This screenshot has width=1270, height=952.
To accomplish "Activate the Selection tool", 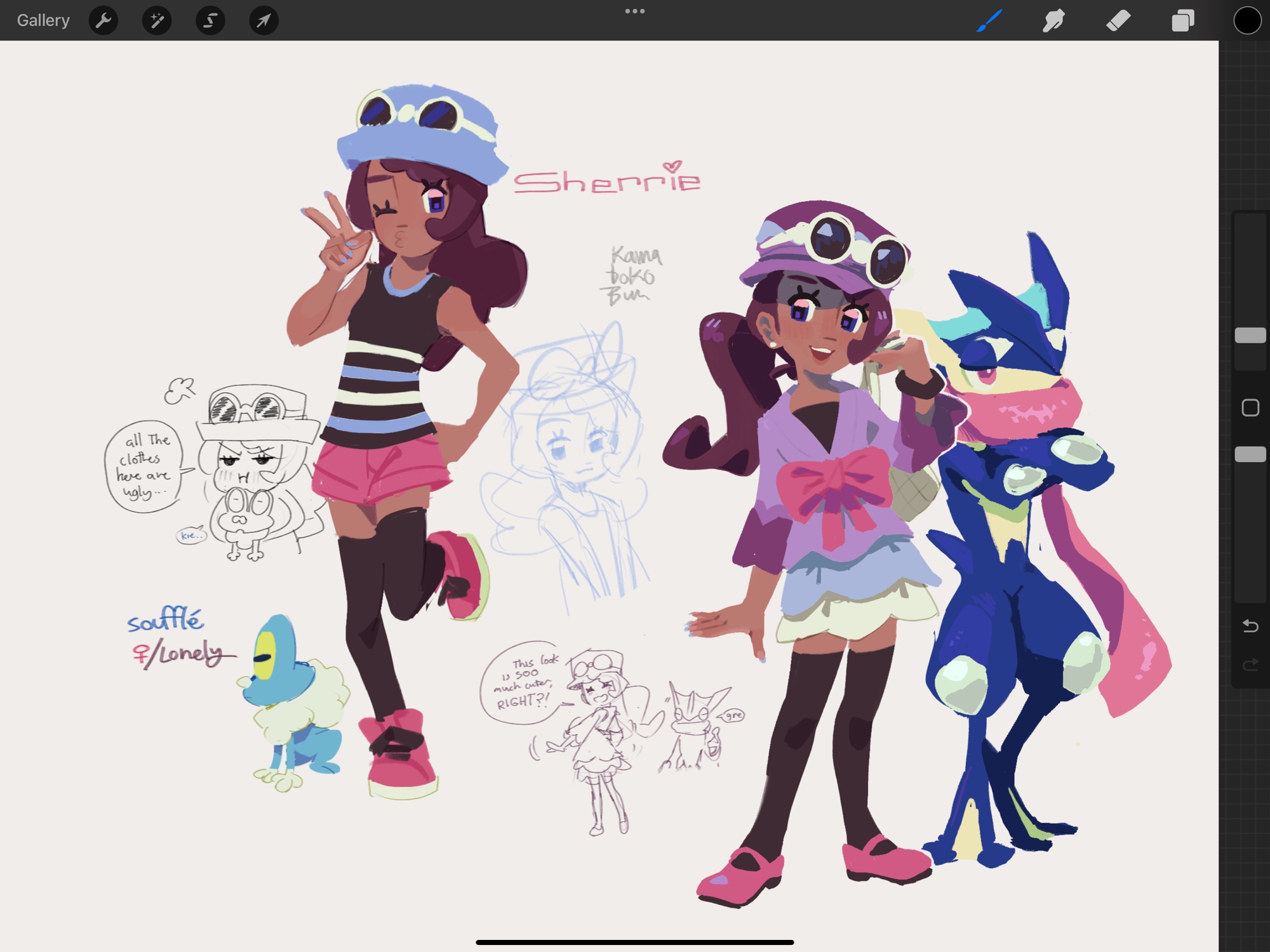I will (210, 21).
